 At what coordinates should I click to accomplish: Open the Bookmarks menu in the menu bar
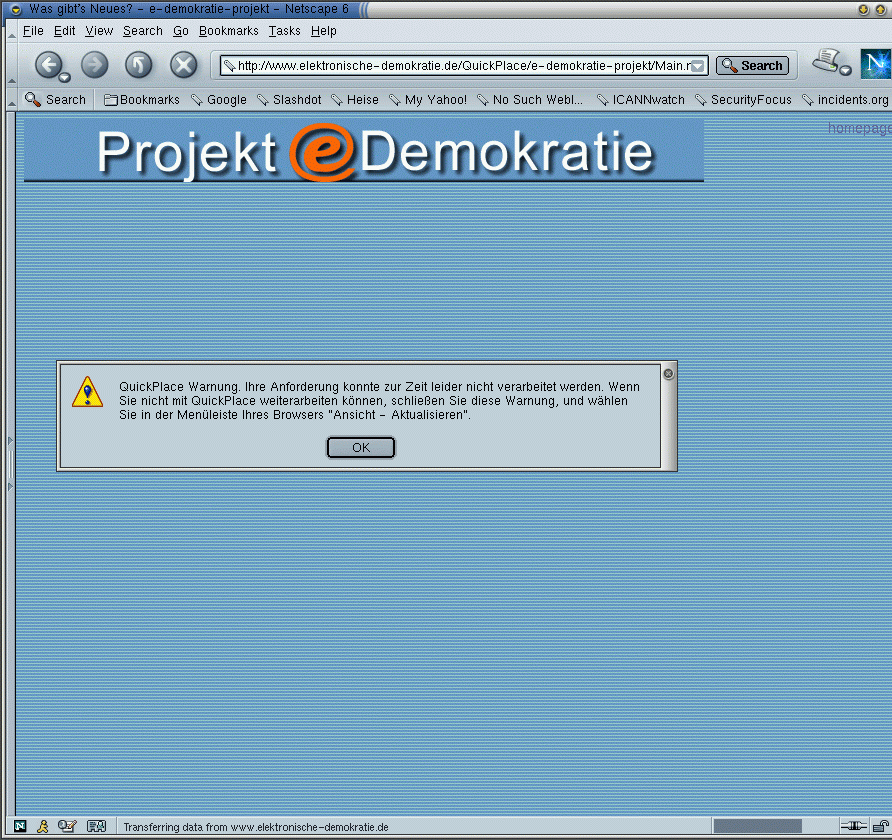229,31
